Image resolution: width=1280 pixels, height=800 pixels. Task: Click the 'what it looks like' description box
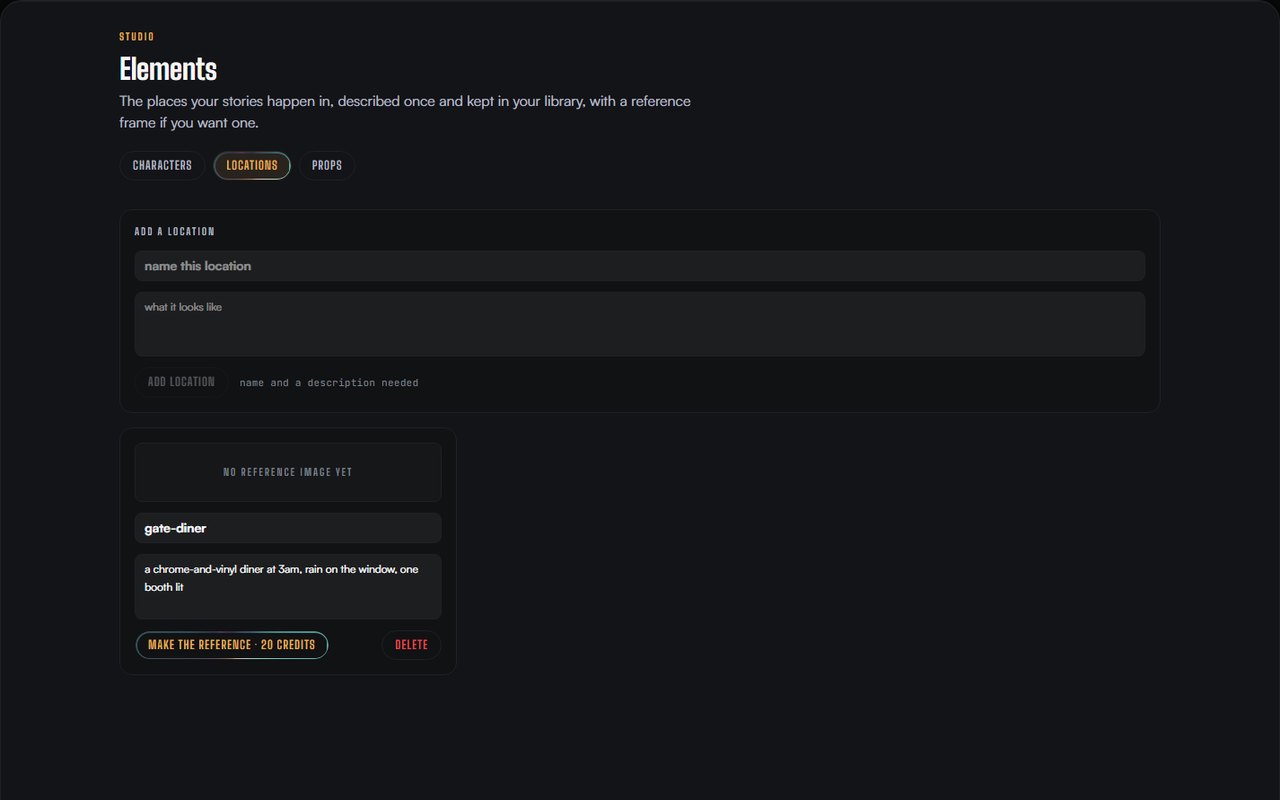pos(640,324)
